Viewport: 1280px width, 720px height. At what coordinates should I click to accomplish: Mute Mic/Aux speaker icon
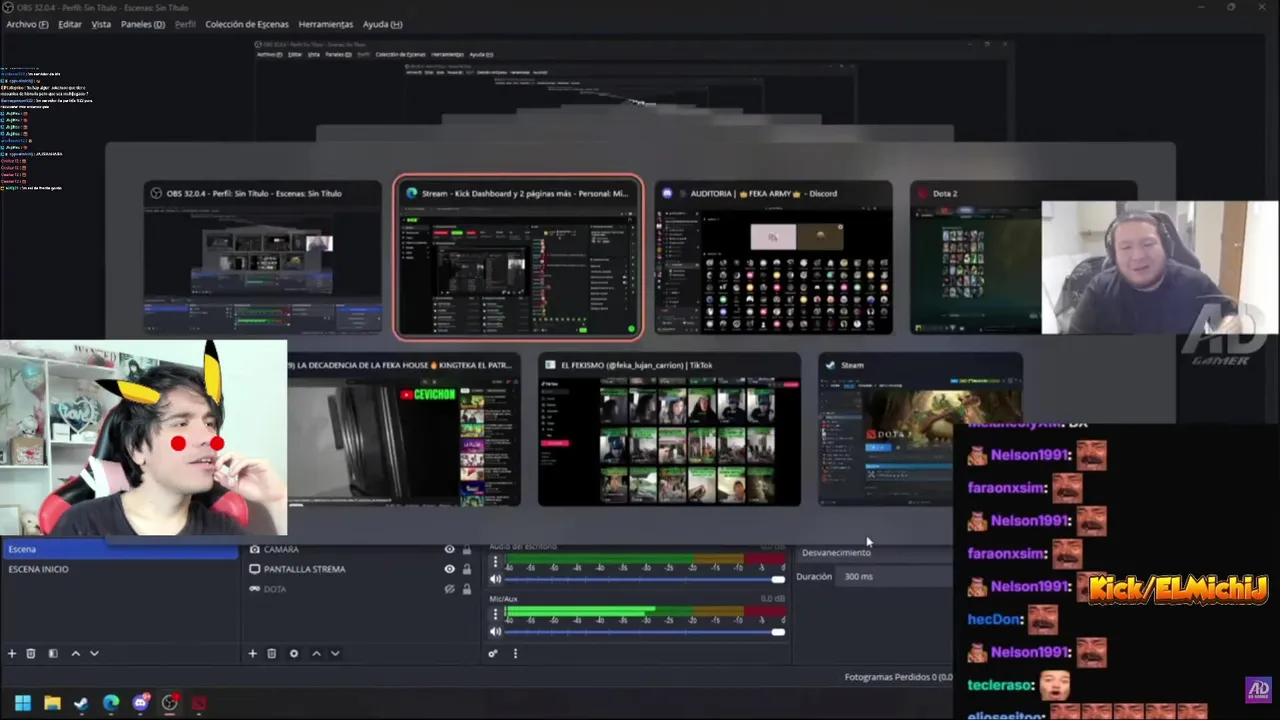pyautogui.click(x=495, y=631)
